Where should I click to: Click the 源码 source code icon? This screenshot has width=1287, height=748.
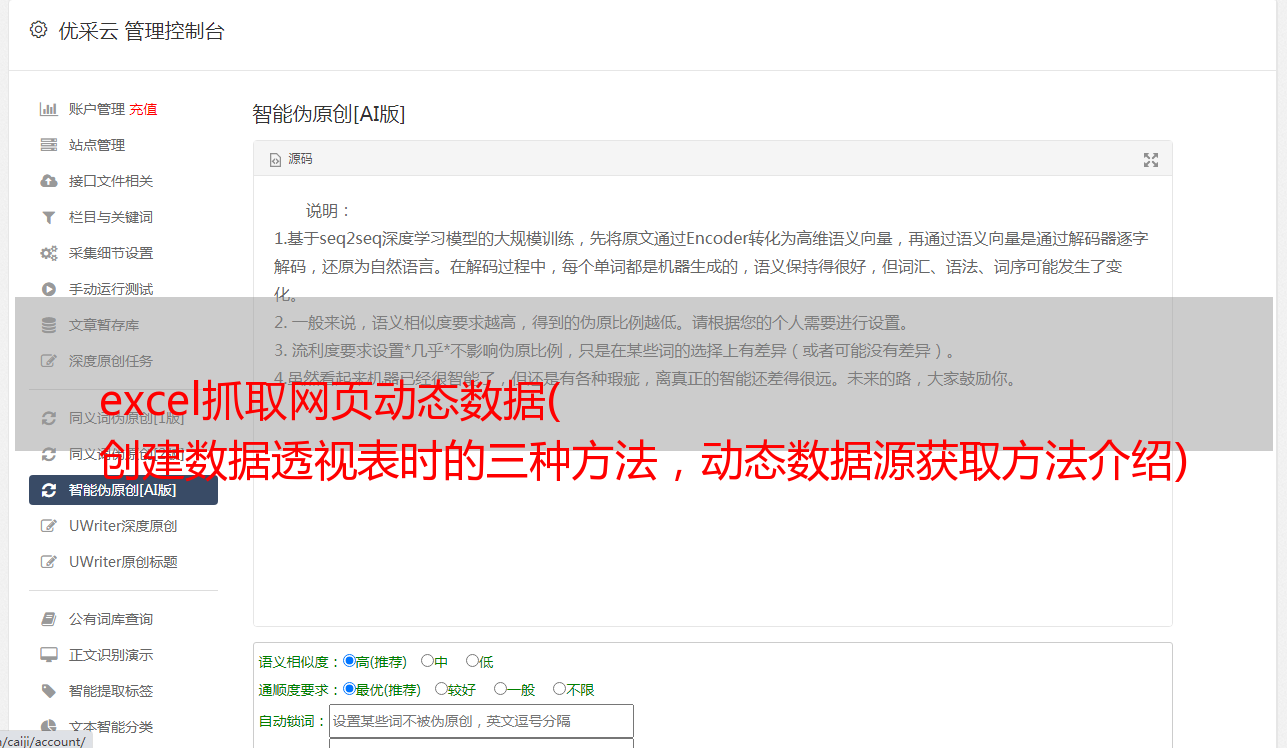coord(275,160)
